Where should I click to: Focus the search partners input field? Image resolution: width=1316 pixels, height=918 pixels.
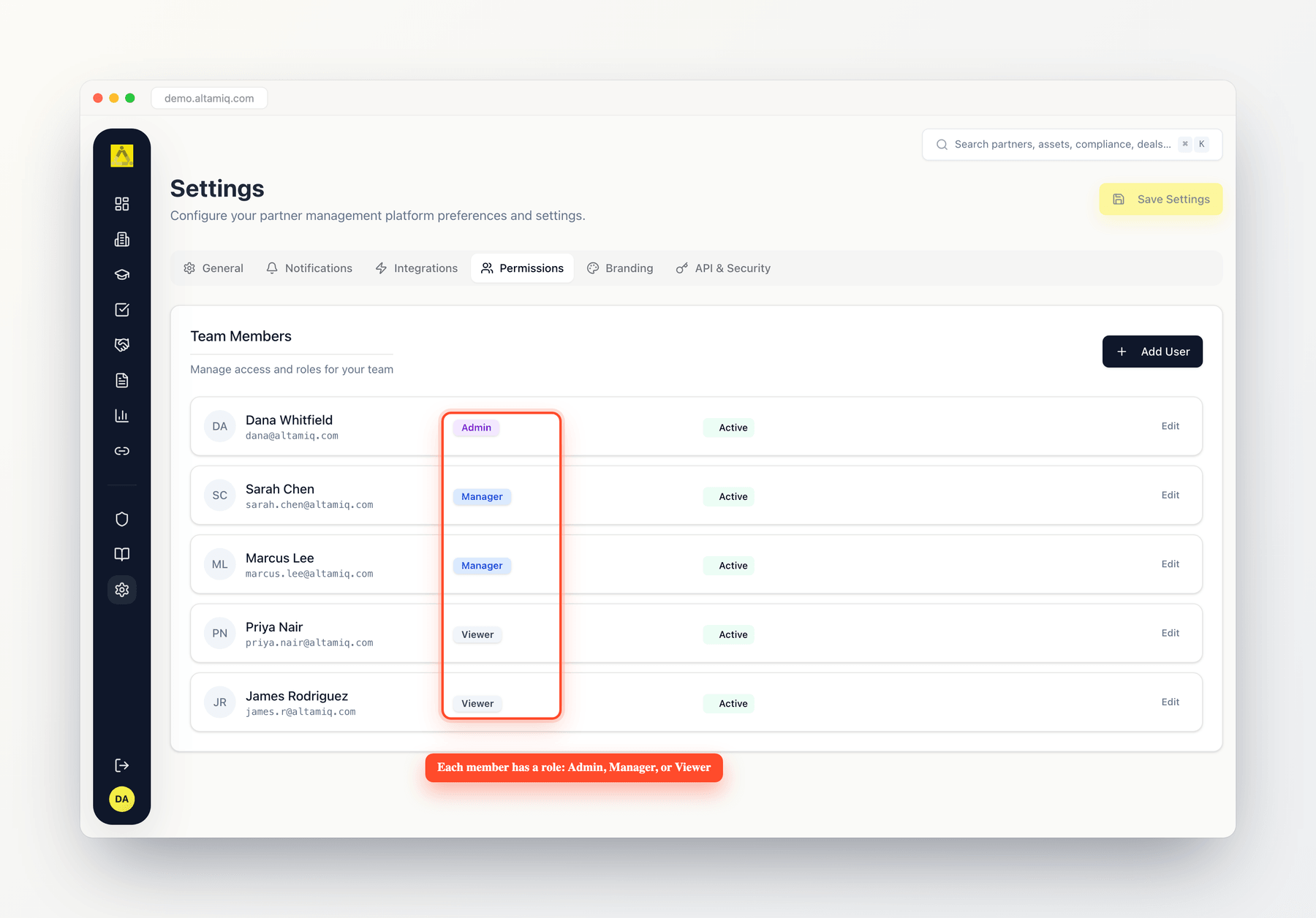click(1072, 145)
